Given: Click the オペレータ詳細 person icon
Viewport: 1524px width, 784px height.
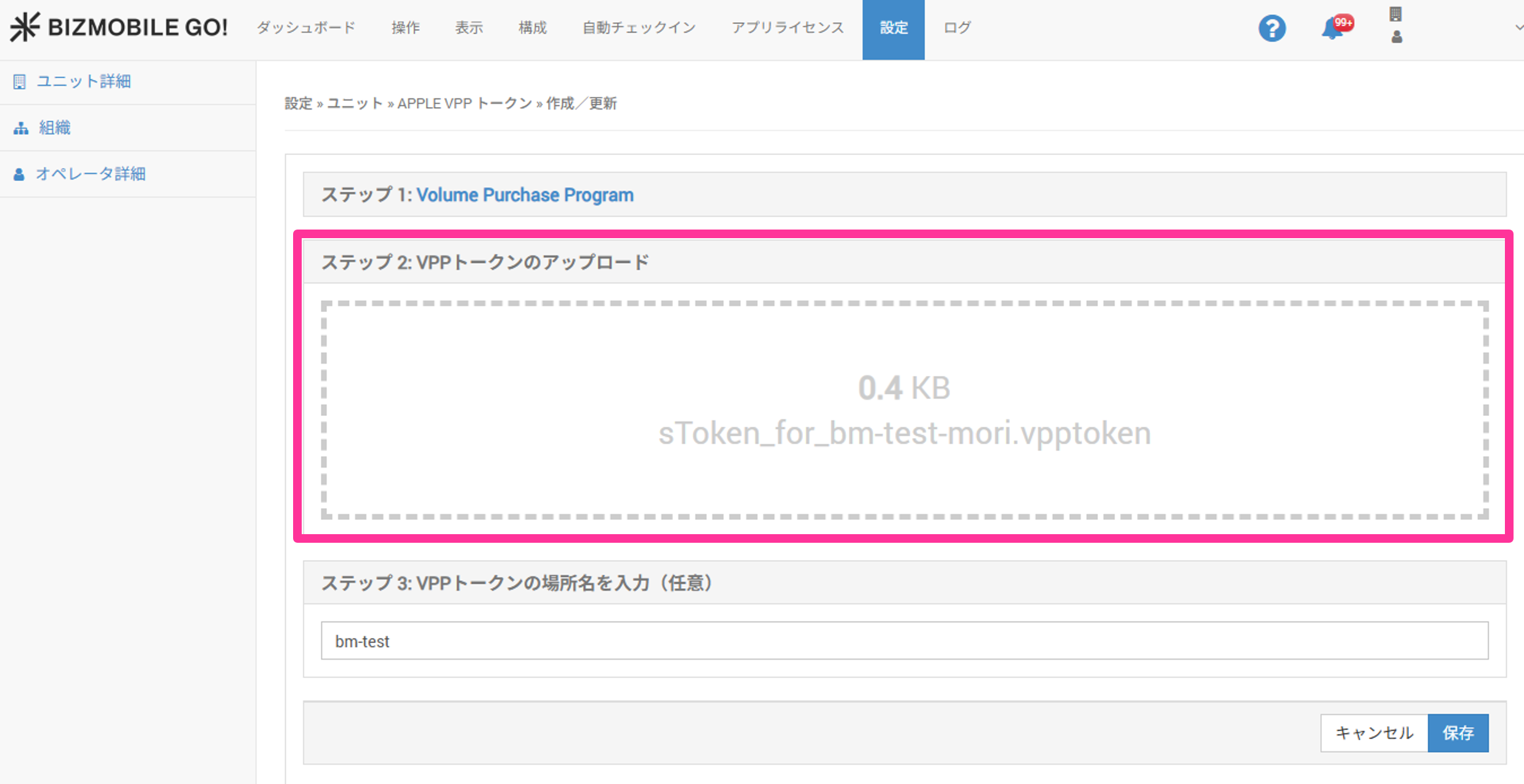Looking at the screenshot, I should (19, 174).
